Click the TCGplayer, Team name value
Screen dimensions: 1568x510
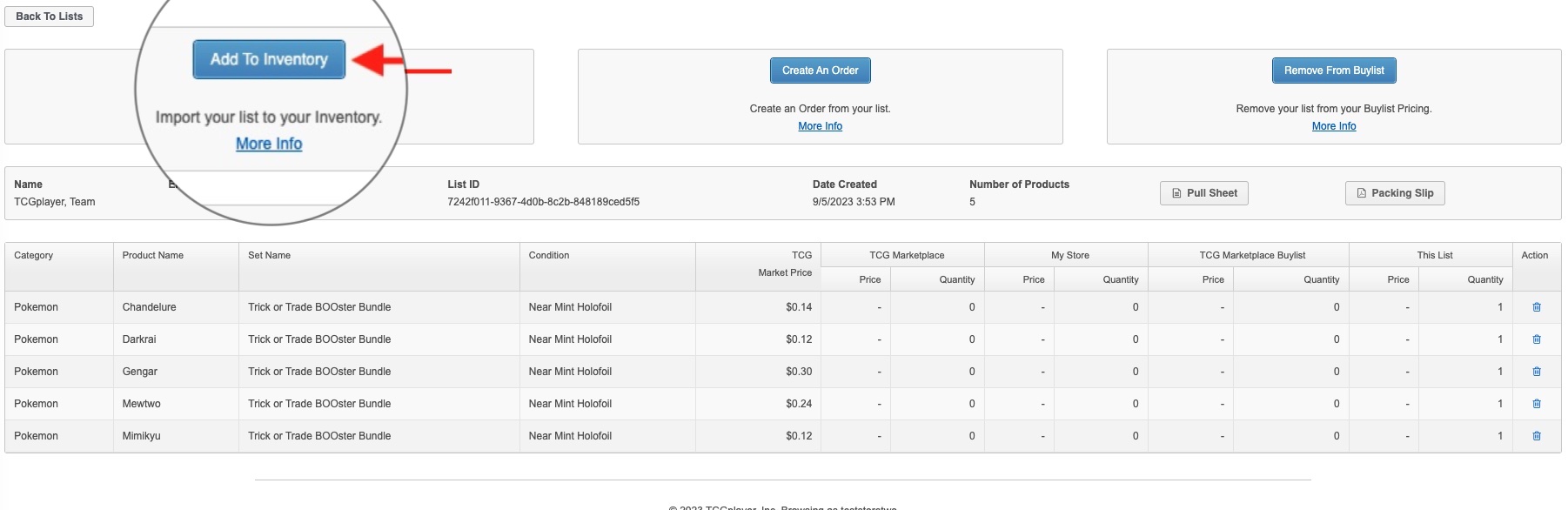point(55,202)
